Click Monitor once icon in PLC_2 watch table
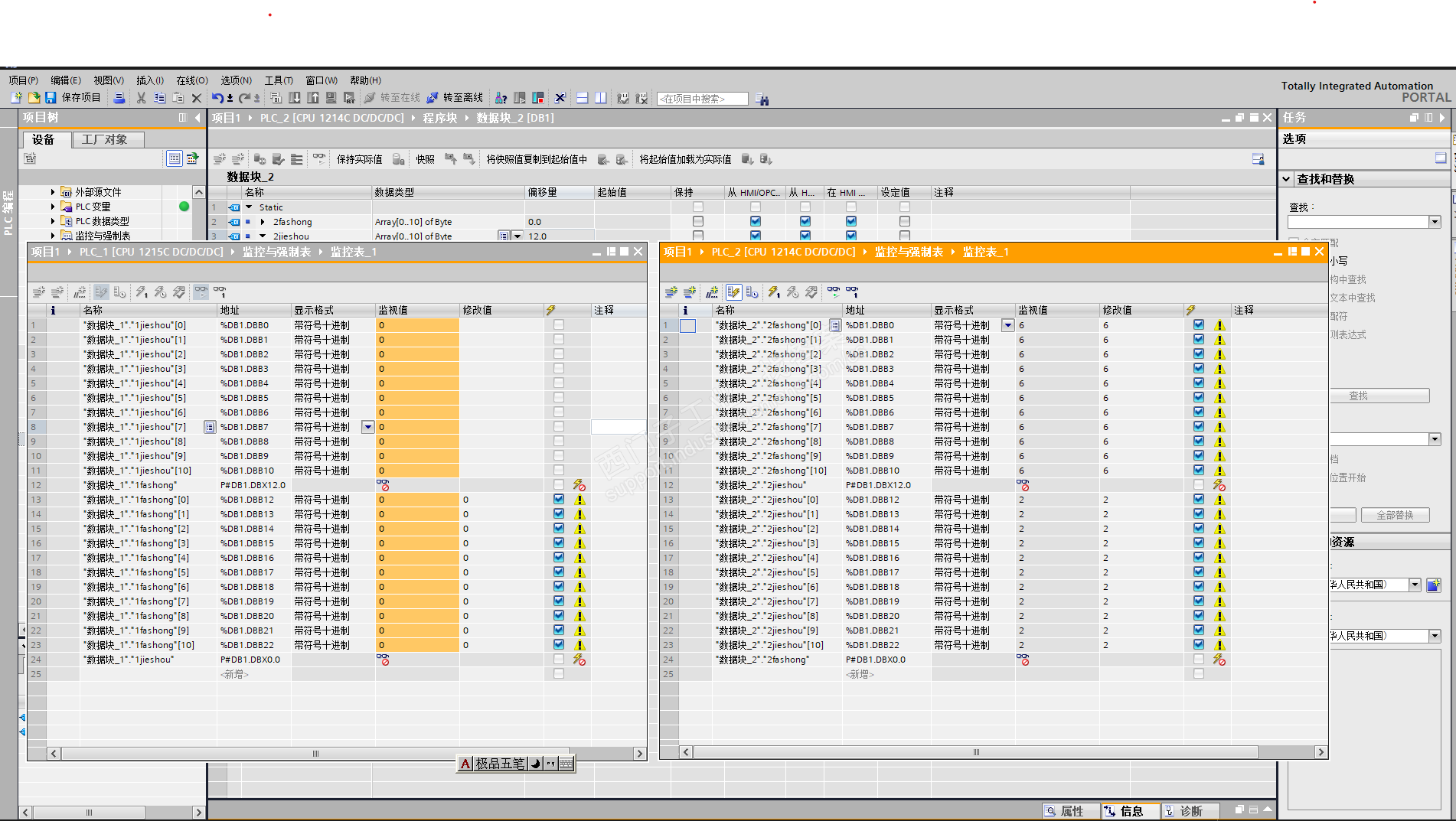 tap(852, 292)
